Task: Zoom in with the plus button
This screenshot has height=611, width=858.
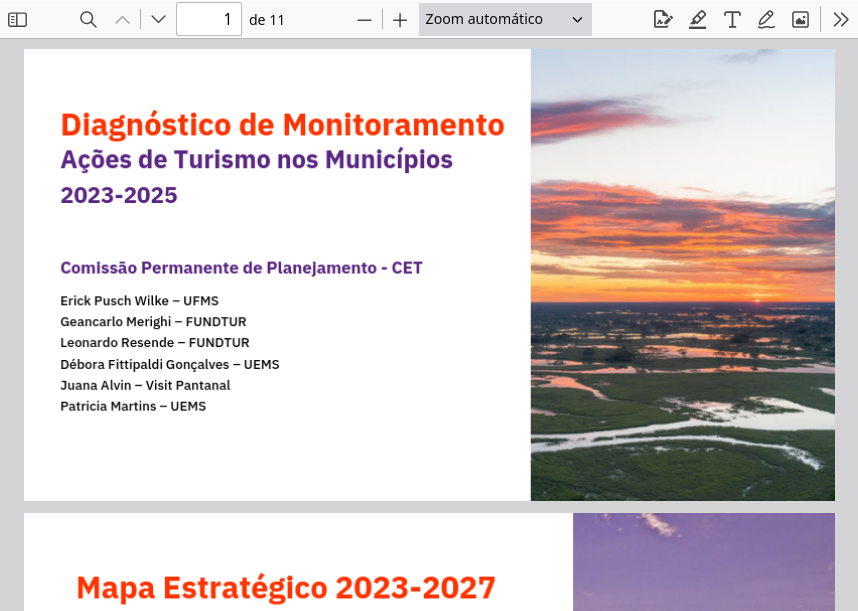Action: (x=400, y=20)
